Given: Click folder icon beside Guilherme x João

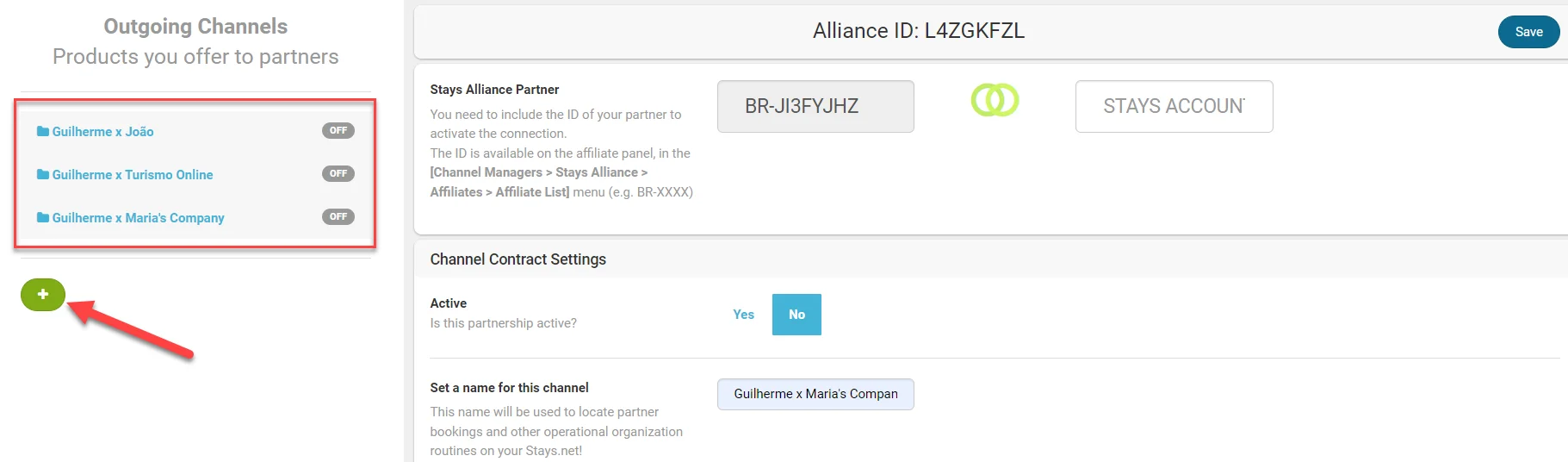Looking at the screenshot, I should 42,132.
